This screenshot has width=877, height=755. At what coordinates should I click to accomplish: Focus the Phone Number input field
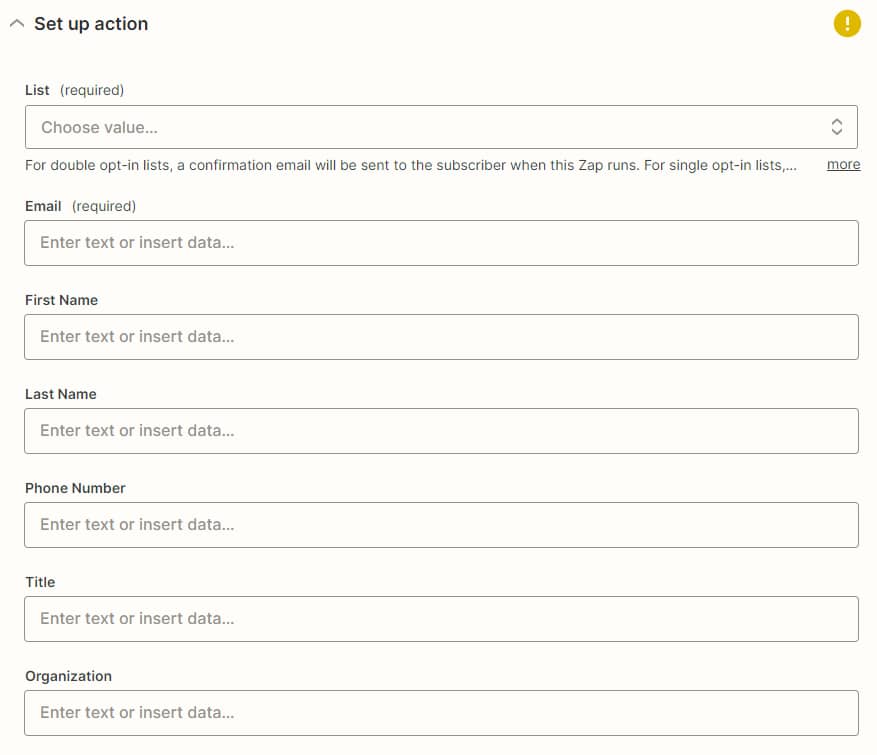pos(441,525)
